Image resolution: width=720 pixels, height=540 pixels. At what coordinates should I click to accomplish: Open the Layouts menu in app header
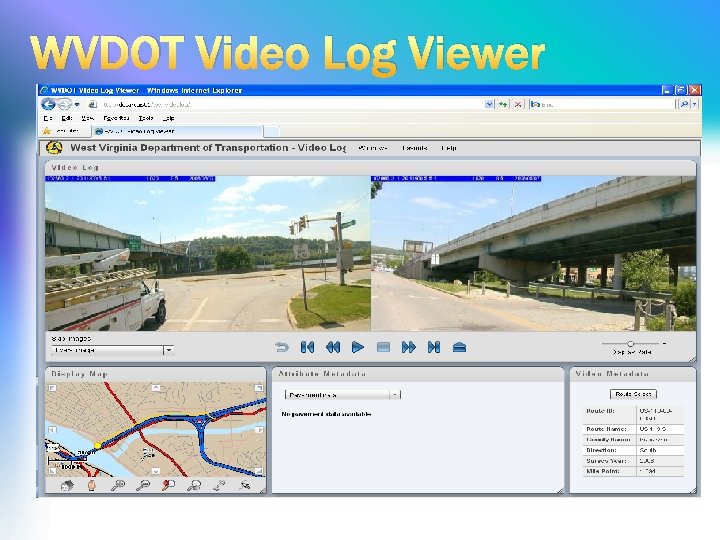click(415, 148)
